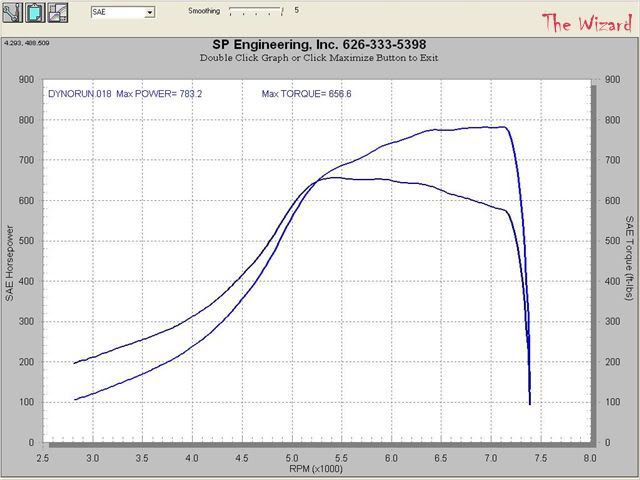Click the Double Click Graph instruction text

320,58
